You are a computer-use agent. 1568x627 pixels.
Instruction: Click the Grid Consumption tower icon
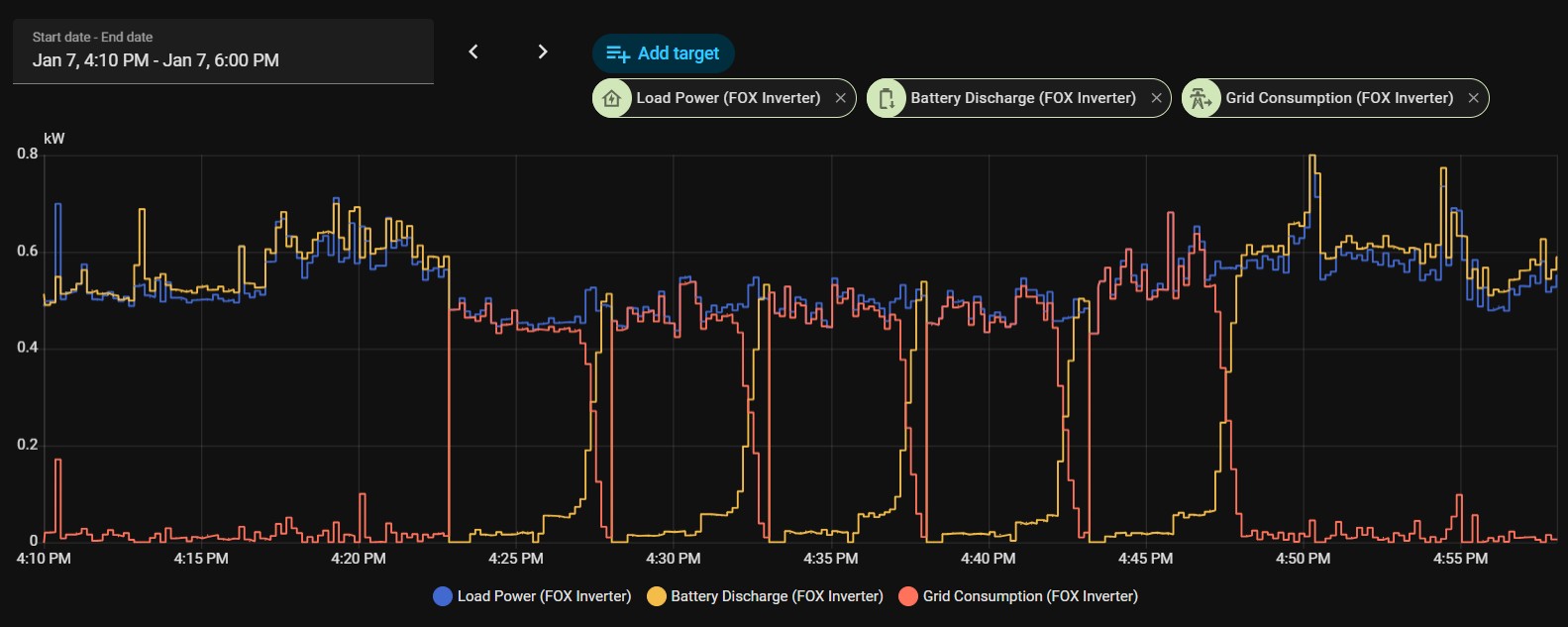click(1201, 98)
